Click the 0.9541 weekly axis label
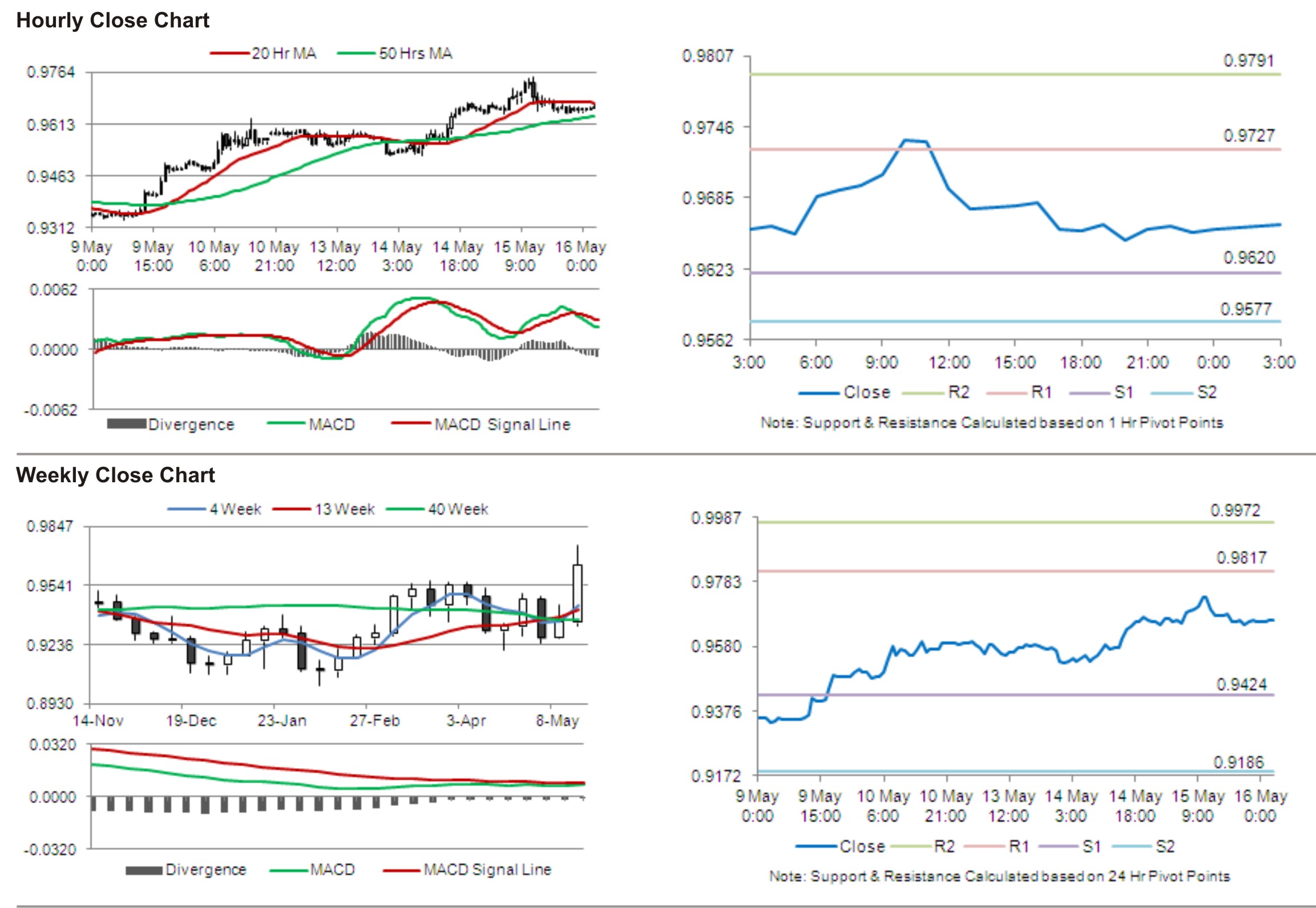Viewport: 1316px width, 908px height. tap(50, 586)
